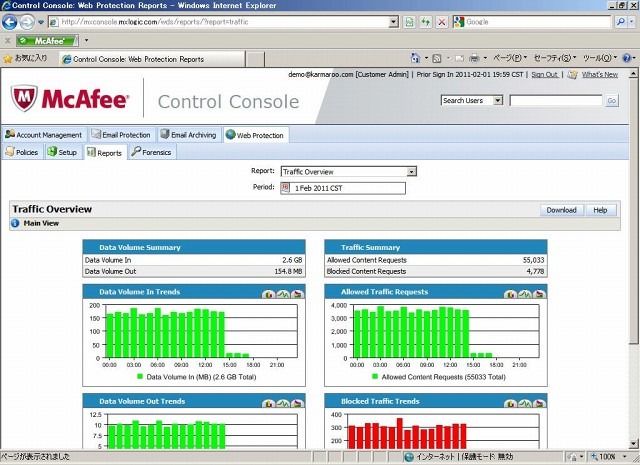This screenshot has height=465, width=640.
Task: Switch to the Email Archiving tab
Action: (189, 135)
